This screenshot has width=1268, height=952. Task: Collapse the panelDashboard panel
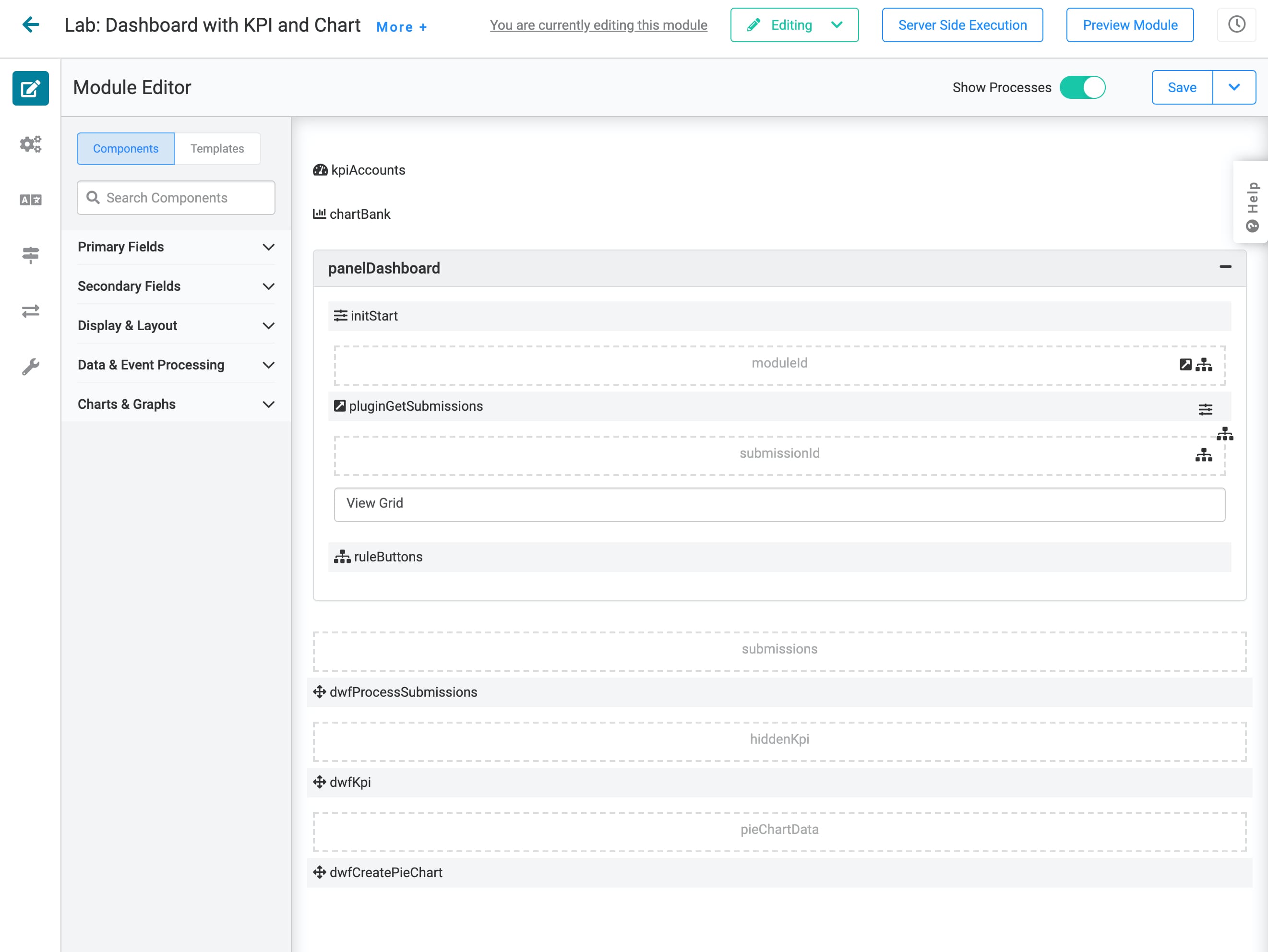(x=1225, y=267)
